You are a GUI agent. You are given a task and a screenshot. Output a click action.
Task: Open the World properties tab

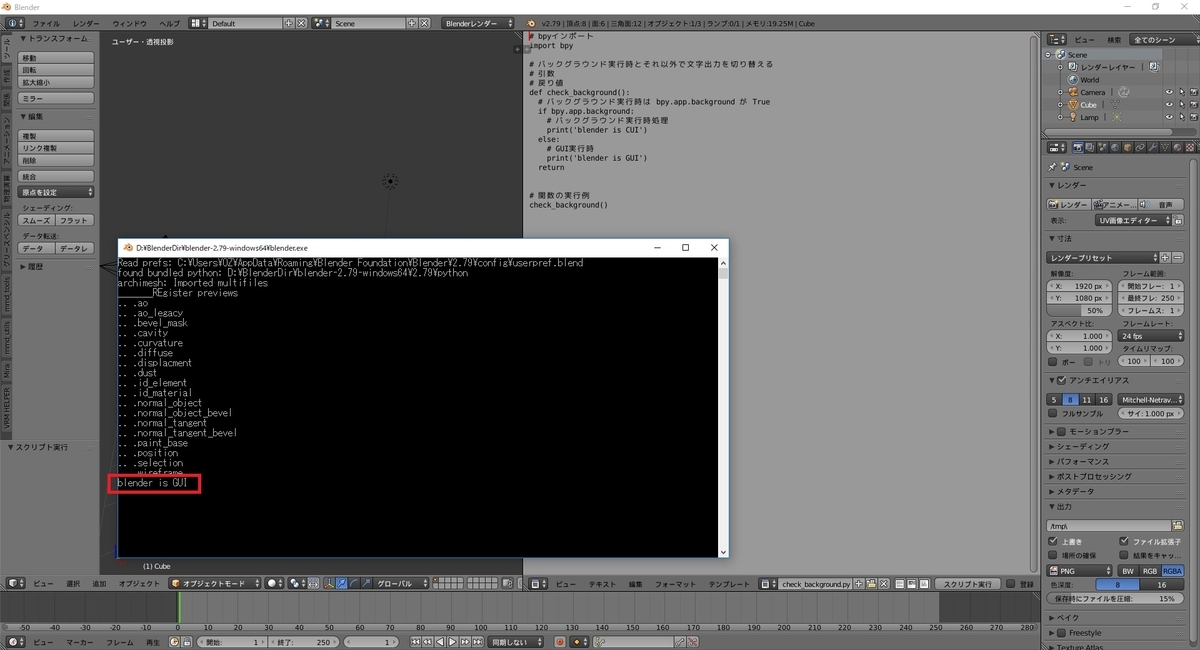coord(1115,147)
